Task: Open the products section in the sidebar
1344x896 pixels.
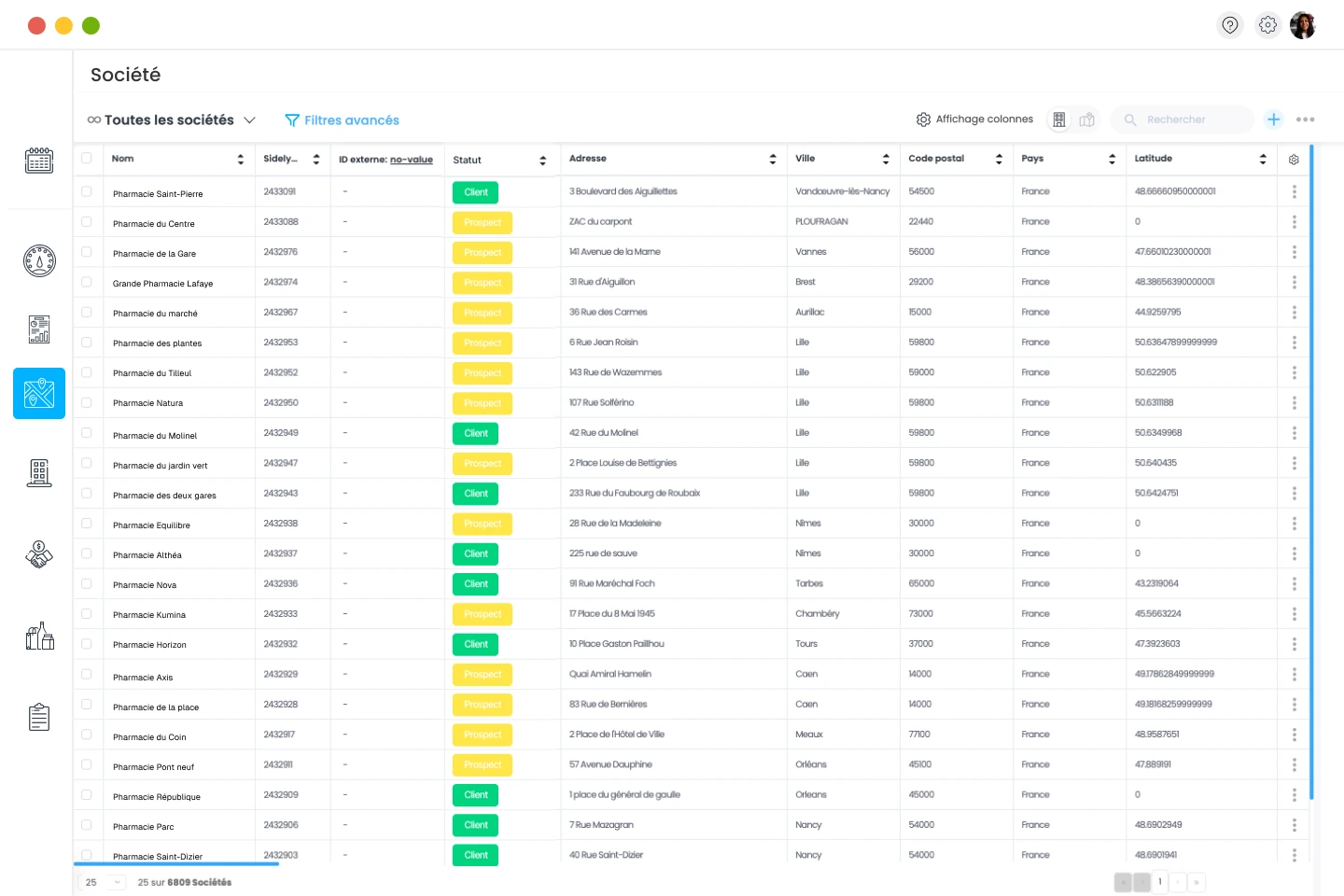Action: point(38,636)
